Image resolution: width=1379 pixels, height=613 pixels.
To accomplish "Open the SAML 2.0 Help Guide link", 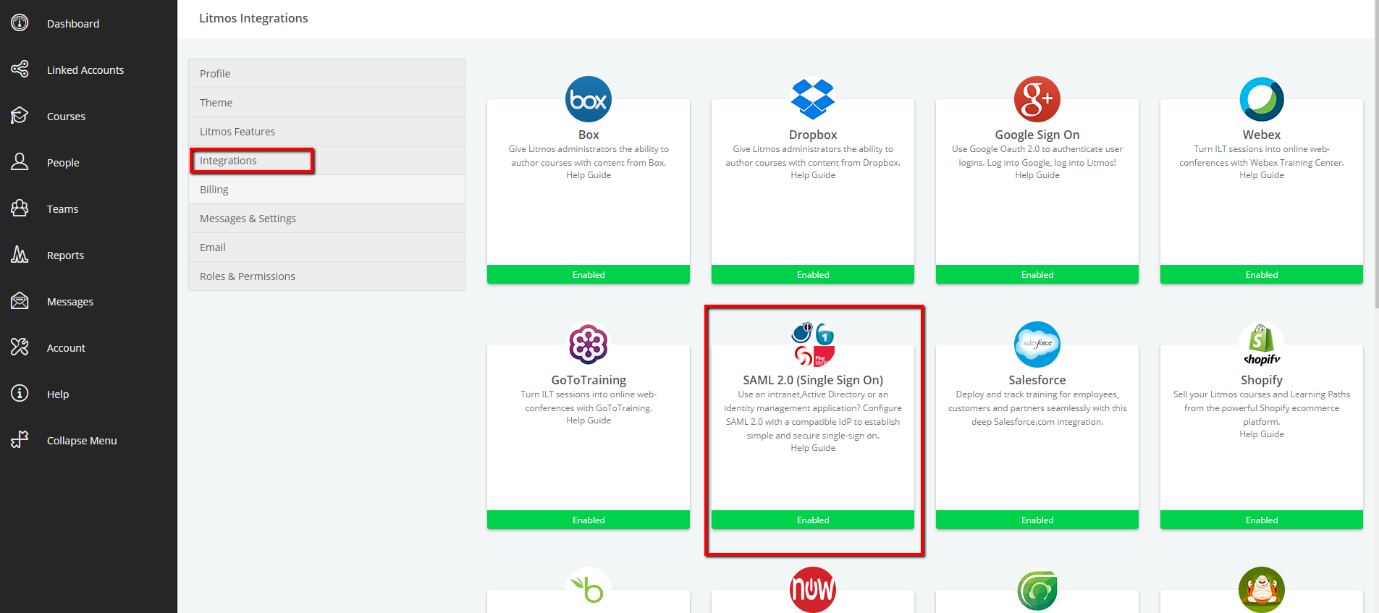I will coord(813,448).
